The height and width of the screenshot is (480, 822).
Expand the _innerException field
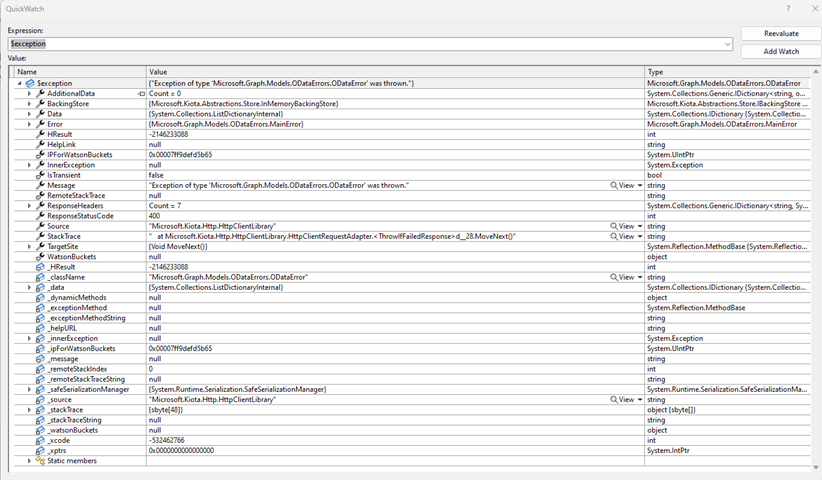pyautogui.click(x=29, y=339)
